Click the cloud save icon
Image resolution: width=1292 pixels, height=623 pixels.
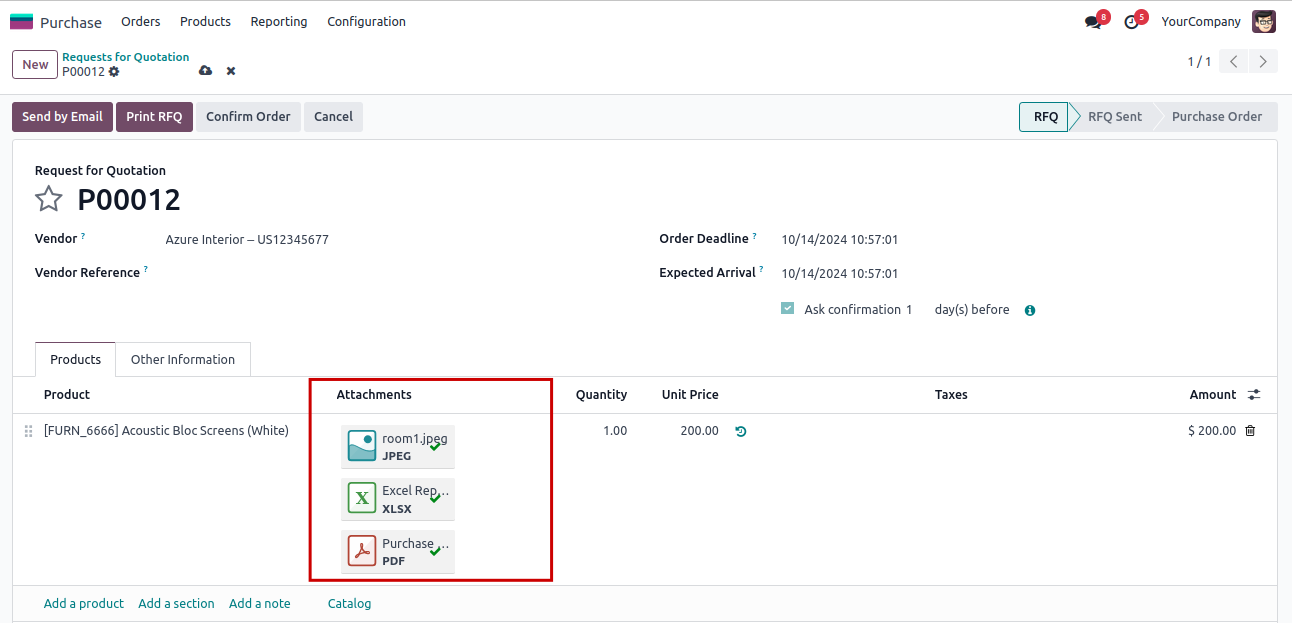click(205, 71)
